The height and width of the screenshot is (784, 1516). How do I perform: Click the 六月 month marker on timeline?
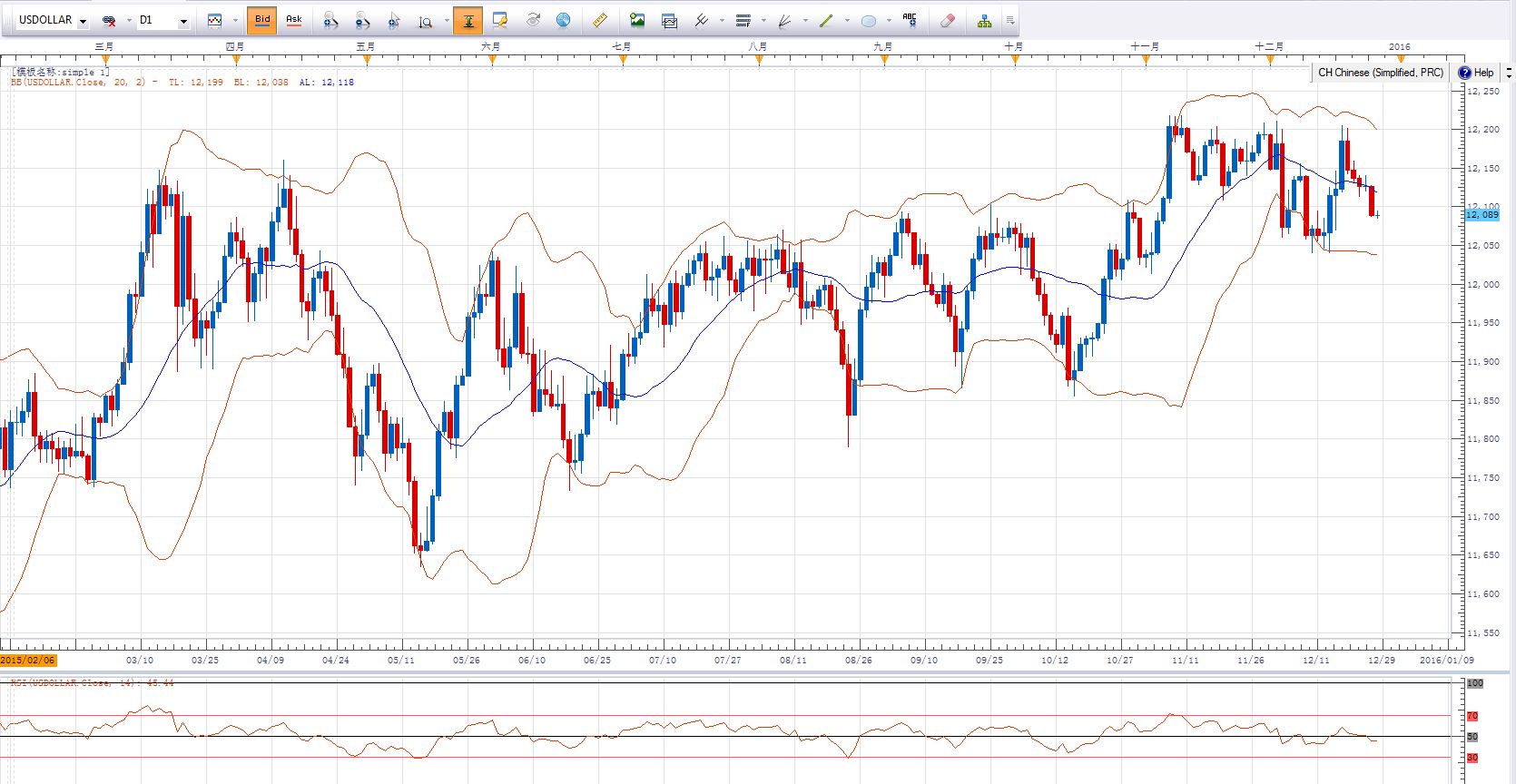click(x=491, y=46)
